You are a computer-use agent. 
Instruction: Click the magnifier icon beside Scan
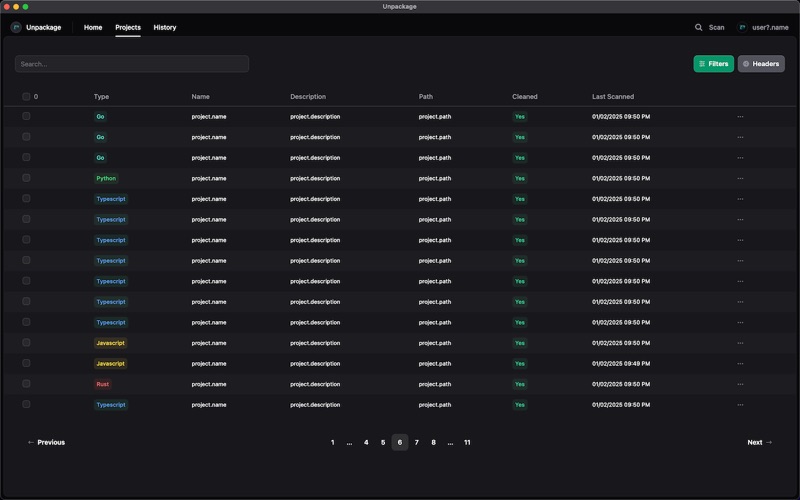[698, 28]
